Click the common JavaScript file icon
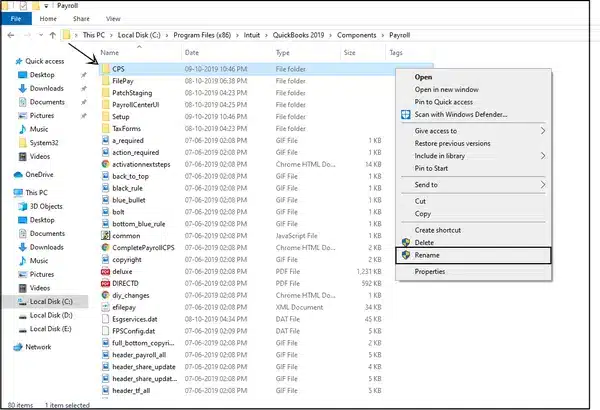600x410 pixels. coord(106,235)
